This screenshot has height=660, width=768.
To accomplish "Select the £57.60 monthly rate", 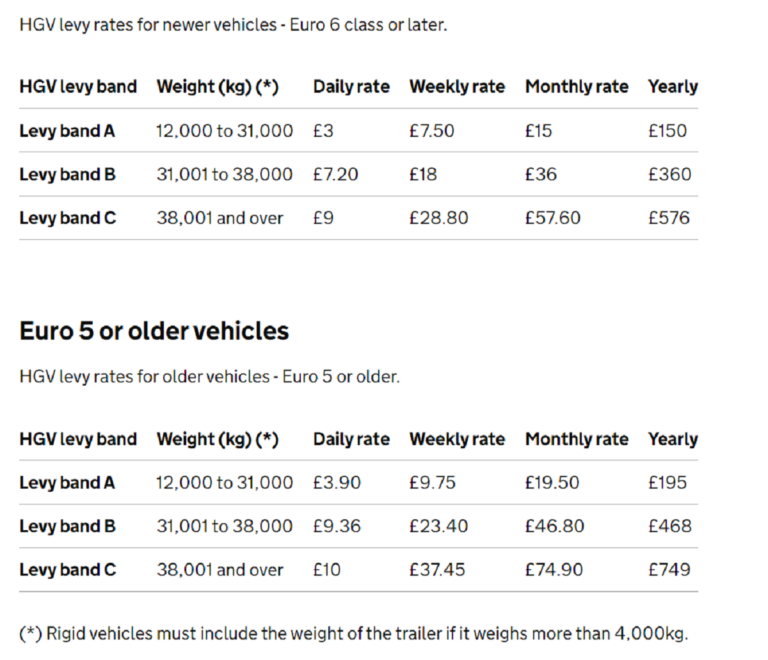I will [x=552, y=218].
